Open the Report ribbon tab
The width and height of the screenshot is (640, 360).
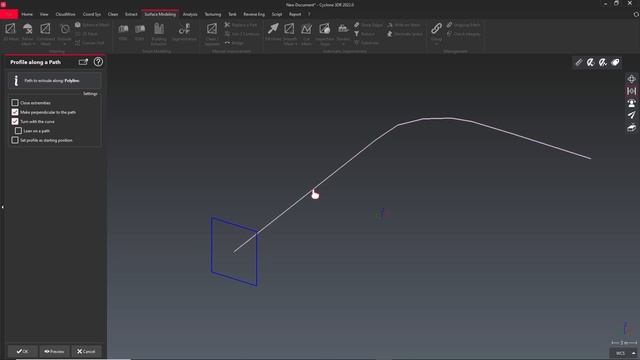click(x=295, y=14)
